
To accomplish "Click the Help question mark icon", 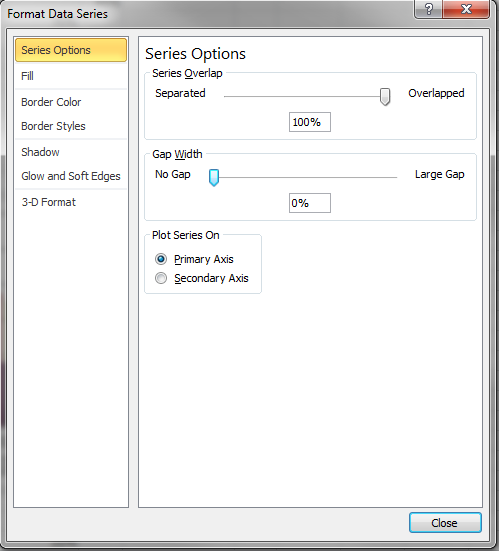I will pos(429,9).
